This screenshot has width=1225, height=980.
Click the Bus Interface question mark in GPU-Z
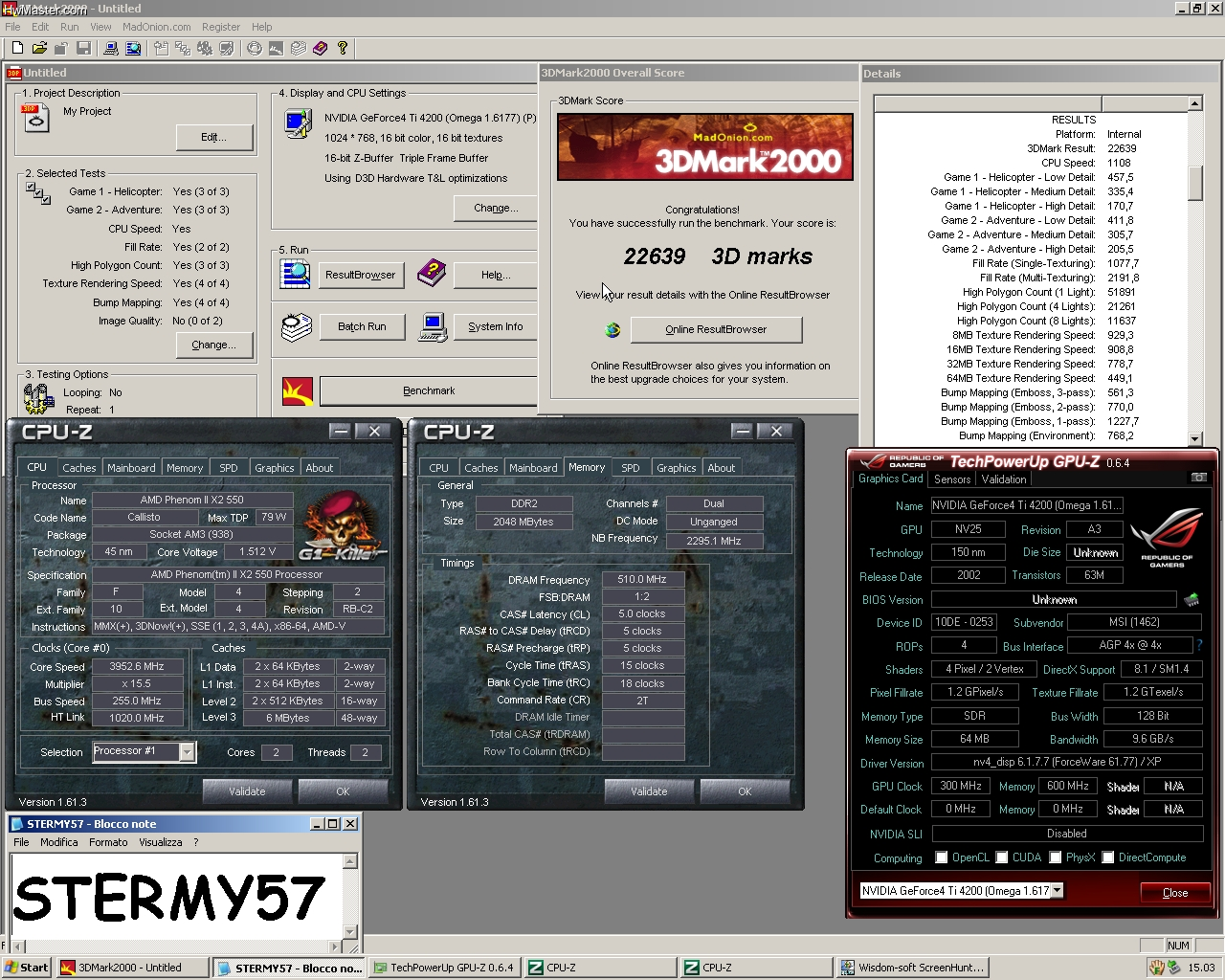(x=1199, y=646)
